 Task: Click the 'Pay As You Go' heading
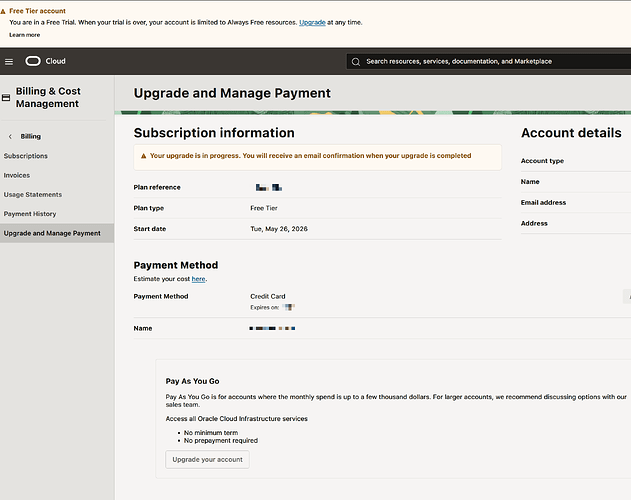pos(192,381)
